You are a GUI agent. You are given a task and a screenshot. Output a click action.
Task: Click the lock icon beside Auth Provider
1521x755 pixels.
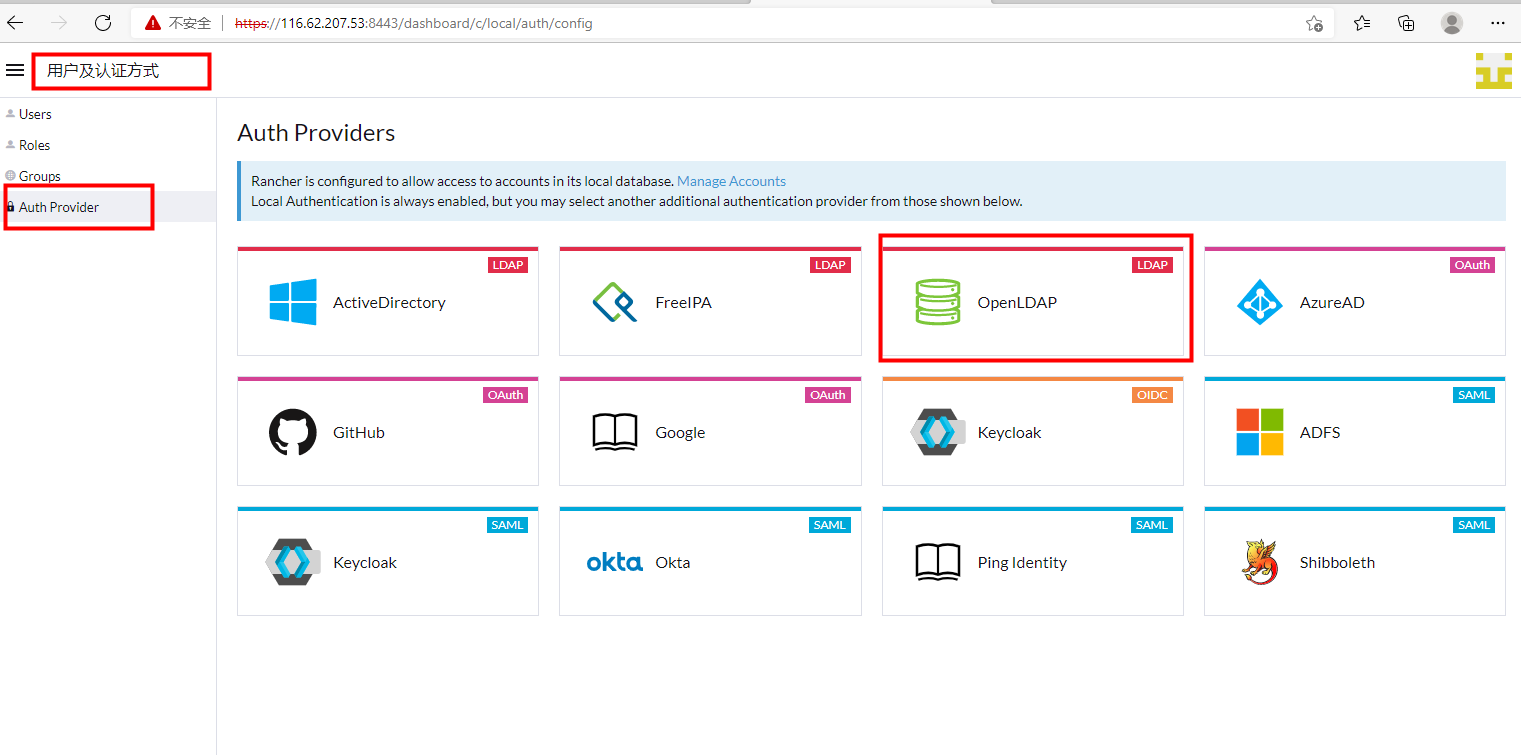(10, 207)
